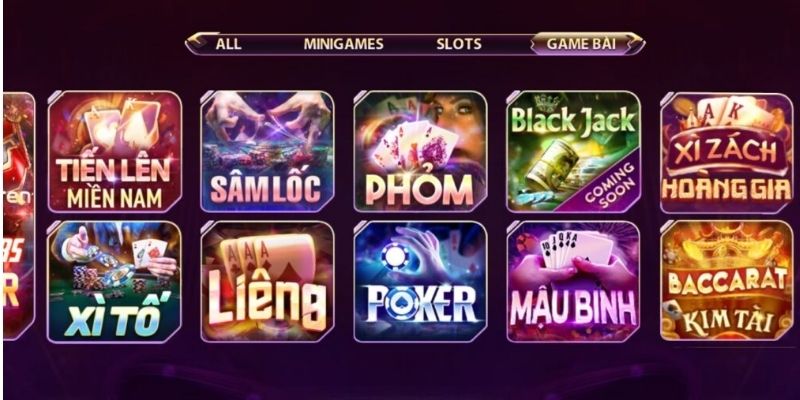Open the partially visible bottom-left game tile

pyautogui.click(x=19, y=281)
